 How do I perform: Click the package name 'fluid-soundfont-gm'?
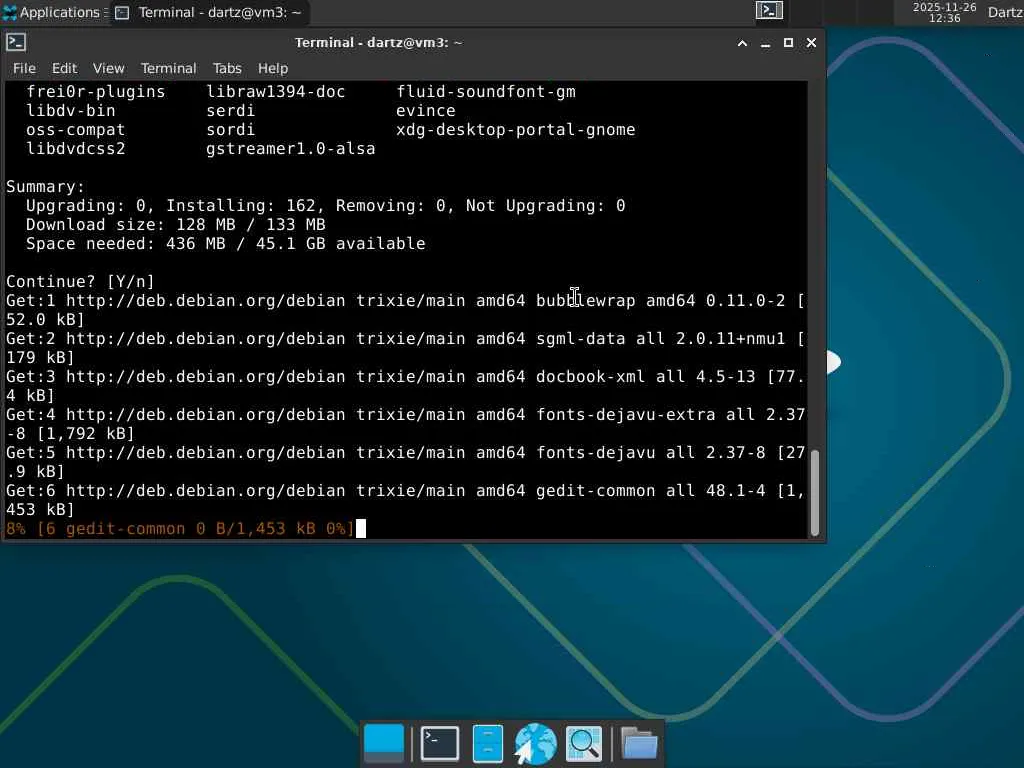coord(486,91)
